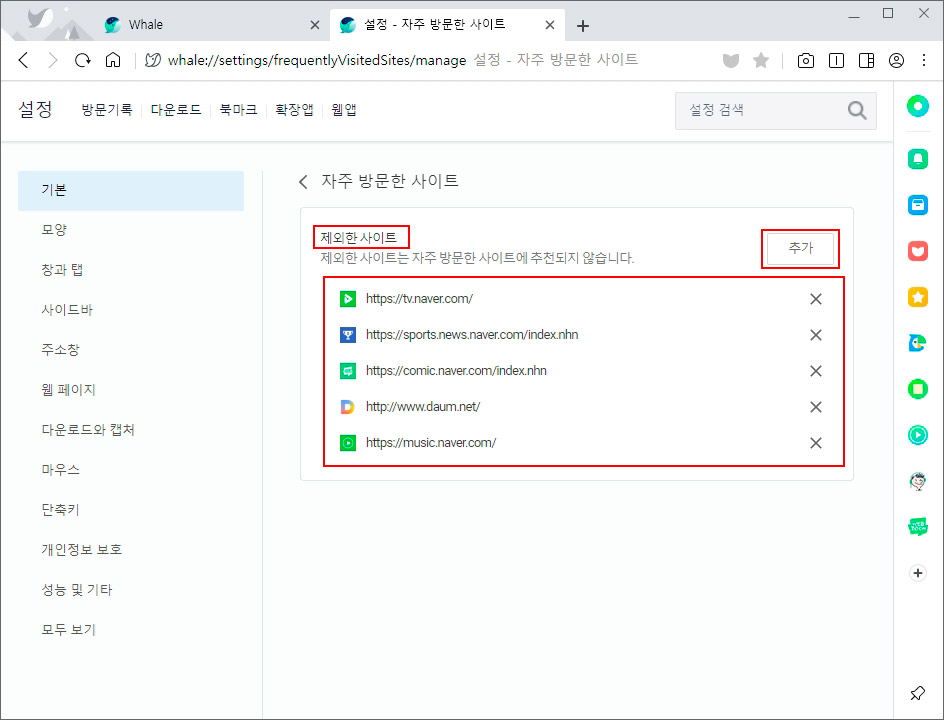Click the magnifier icon in settings search
Screen dimensions: 944x720
(x=857, y=111)
